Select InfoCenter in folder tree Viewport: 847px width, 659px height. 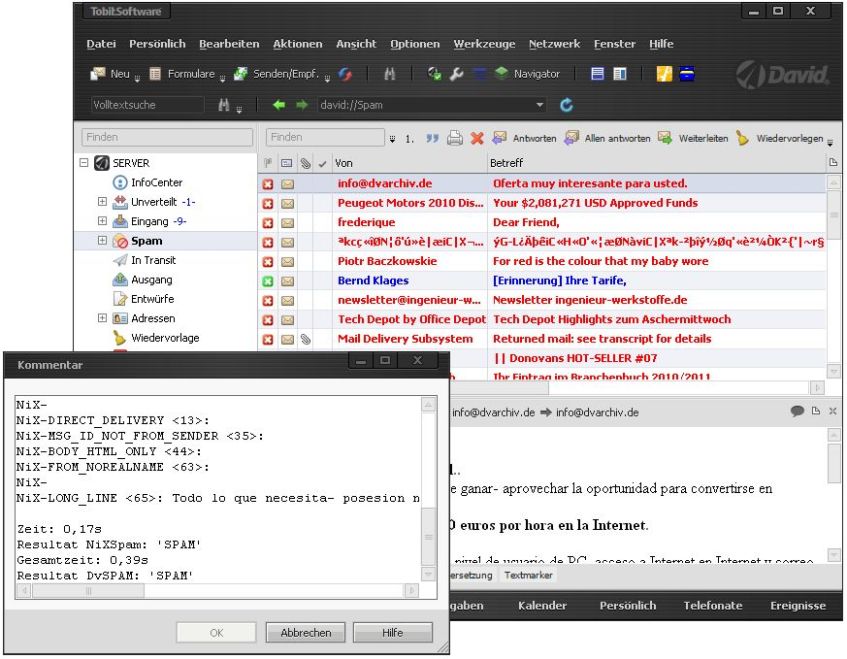157,183
